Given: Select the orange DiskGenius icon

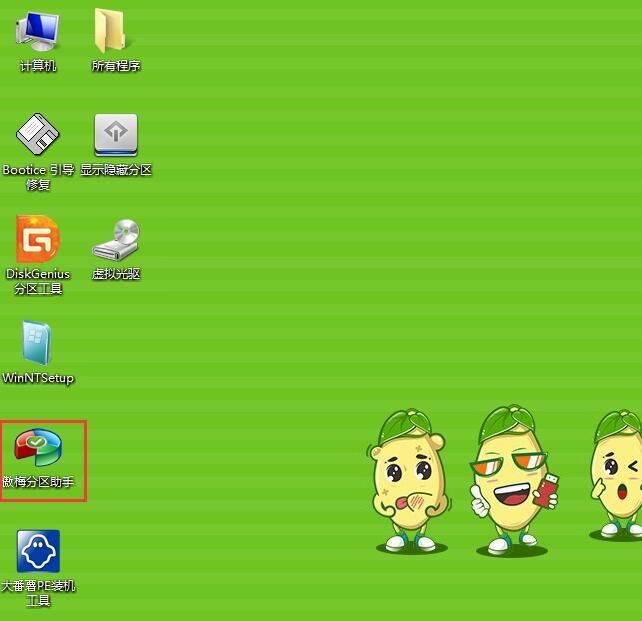Looking at the screenshot, I should click(x=38, y=239).
